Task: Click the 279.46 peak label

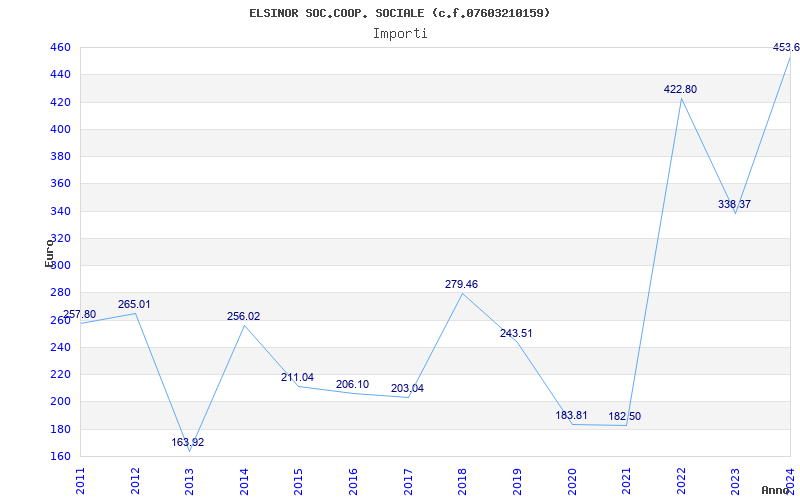Action: [461, 285]
